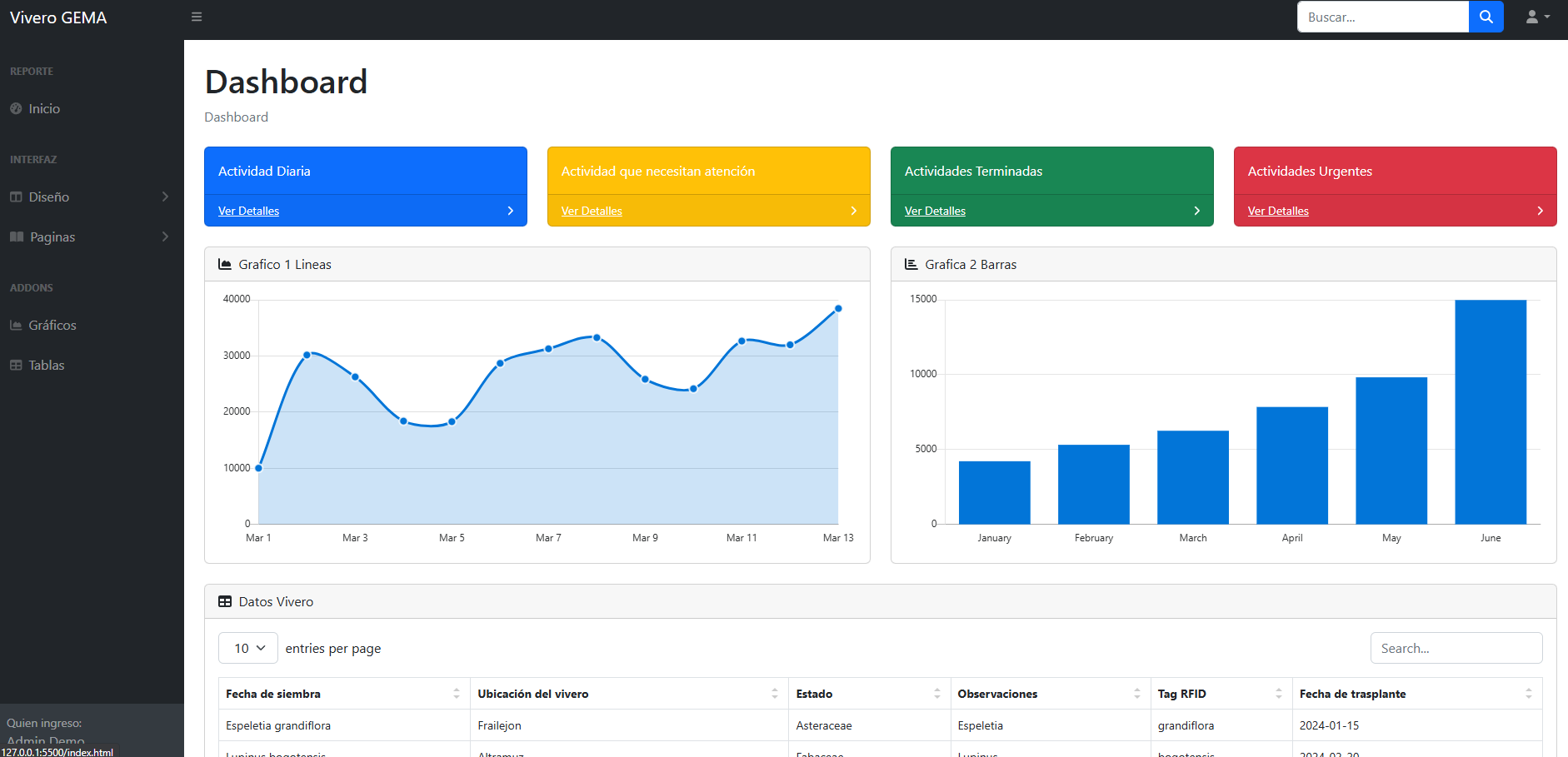Click the arrow on Actividad Diaria card

[511, 211]
